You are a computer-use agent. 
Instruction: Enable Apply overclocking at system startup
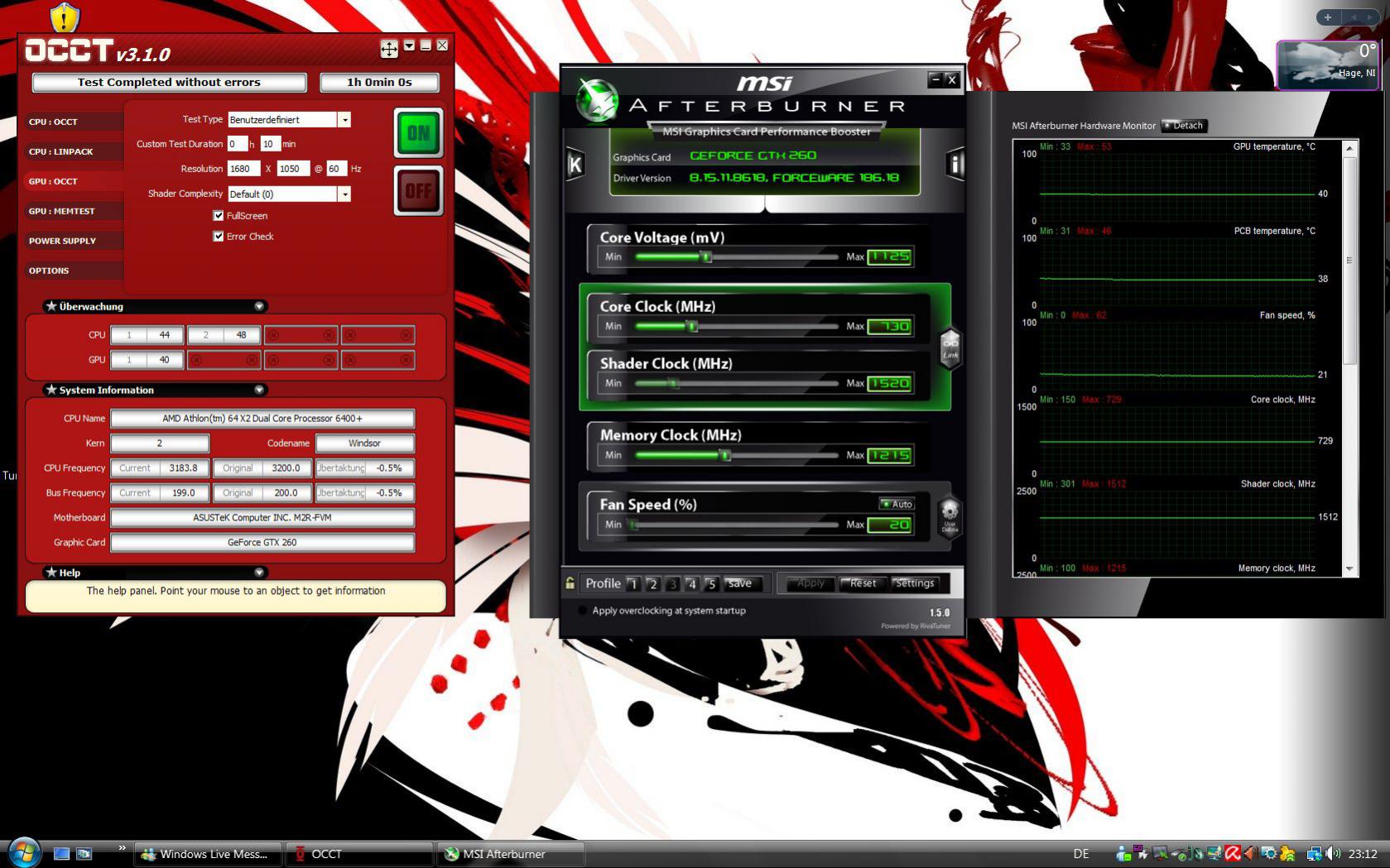(583, 611)
